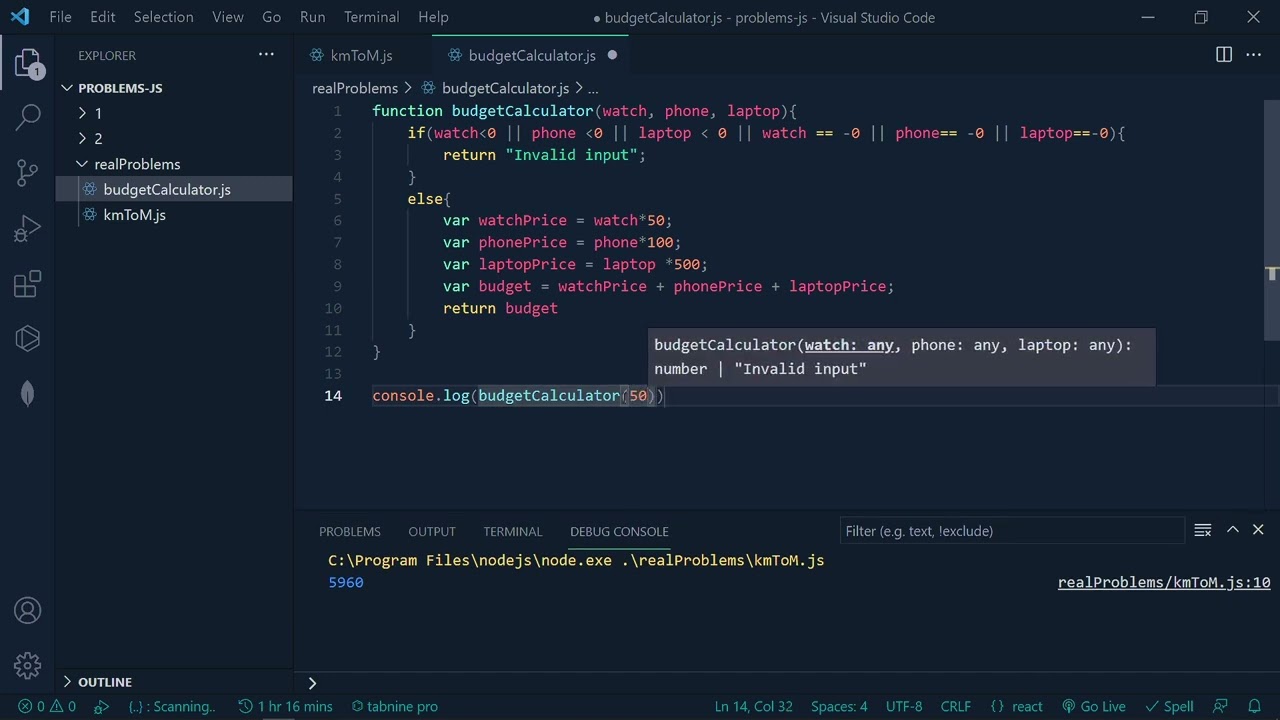Click the Go Live status bar button

tap(1093, 706)
